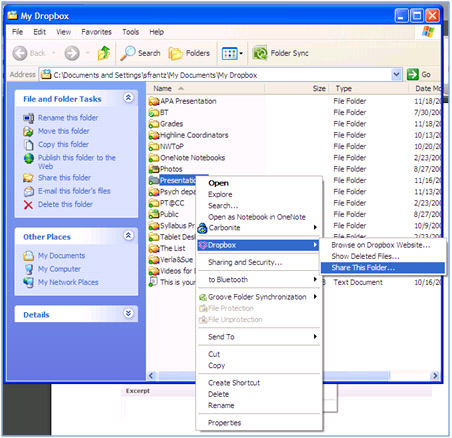
Task: Collapse File and Folder Tasks panel
Action: pos(128,97)
